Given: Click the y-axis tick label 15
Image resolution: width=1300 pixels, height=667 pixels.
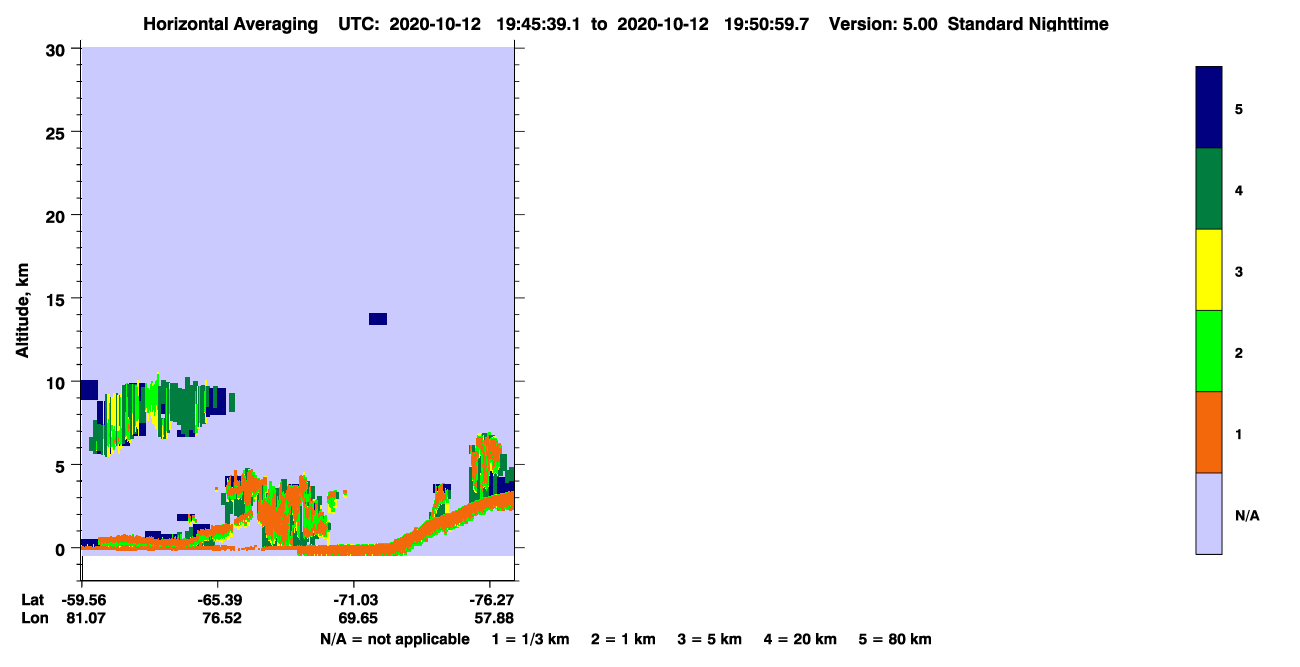Looking at the screenshot, I should [57, 299].
